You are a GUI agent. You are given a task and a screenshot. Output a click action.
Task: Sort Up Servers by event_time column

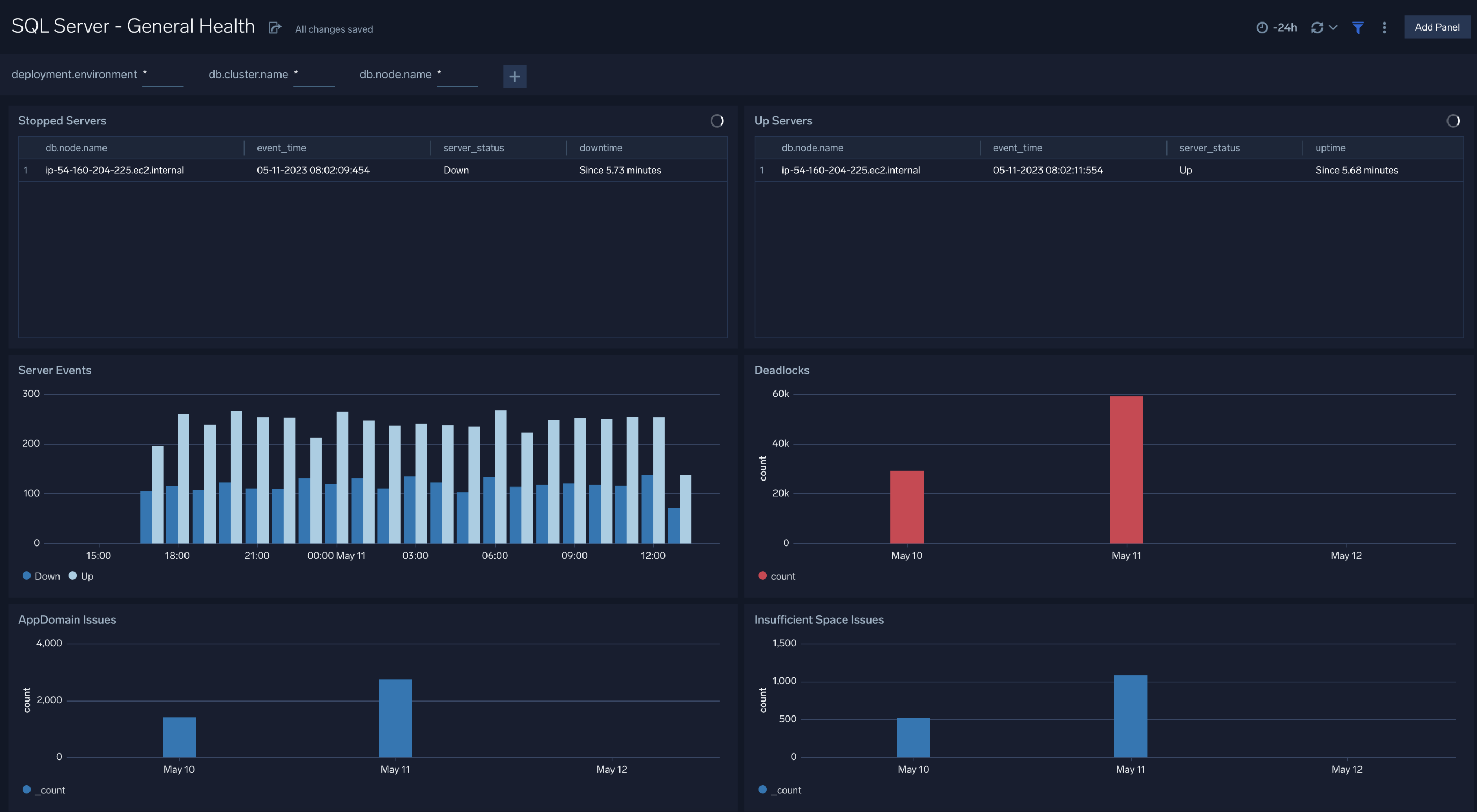point(1017,148)
